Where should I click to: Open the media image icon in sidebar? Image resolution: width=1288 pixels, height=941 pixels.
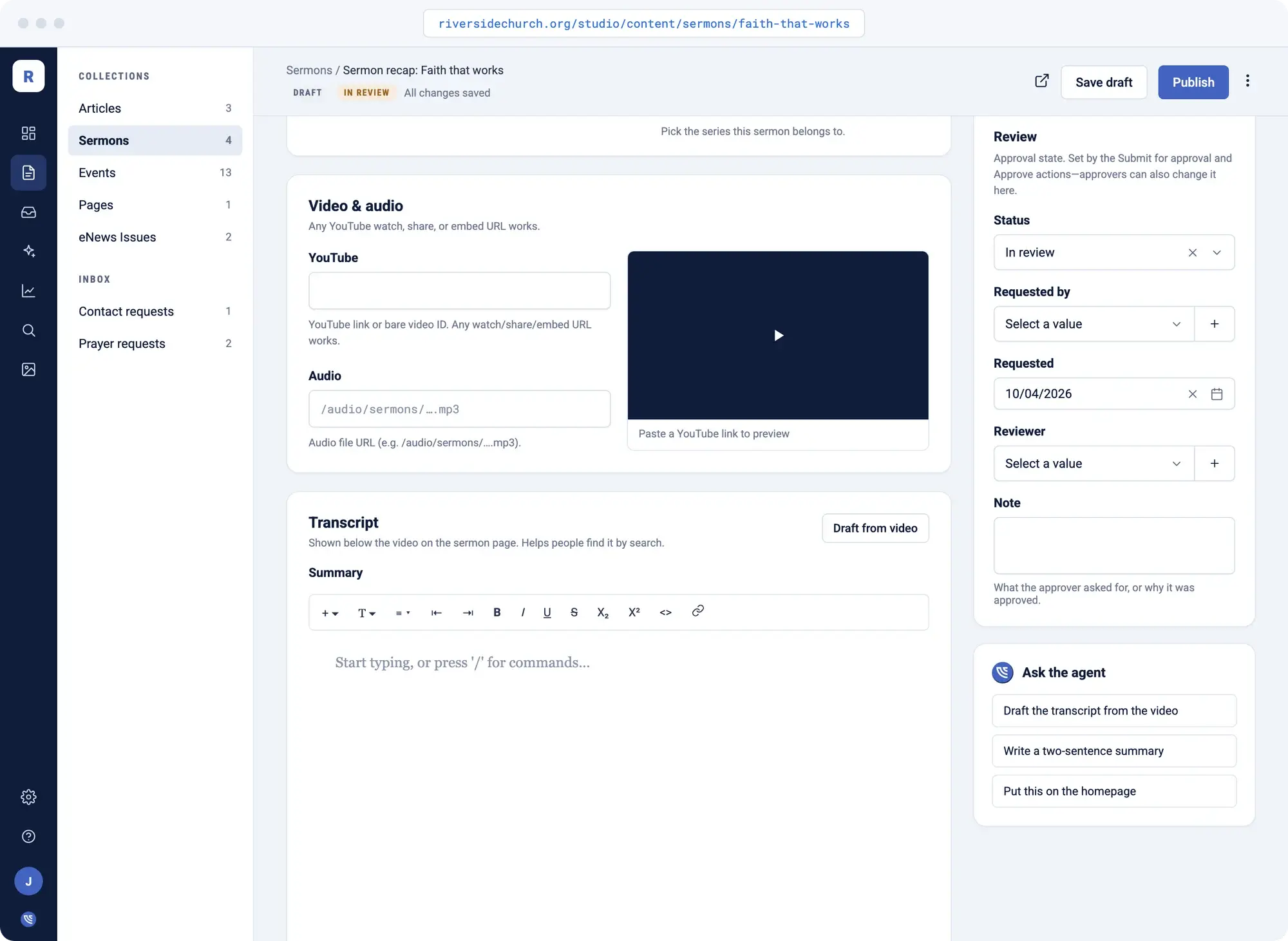click(x=28, y=370)
